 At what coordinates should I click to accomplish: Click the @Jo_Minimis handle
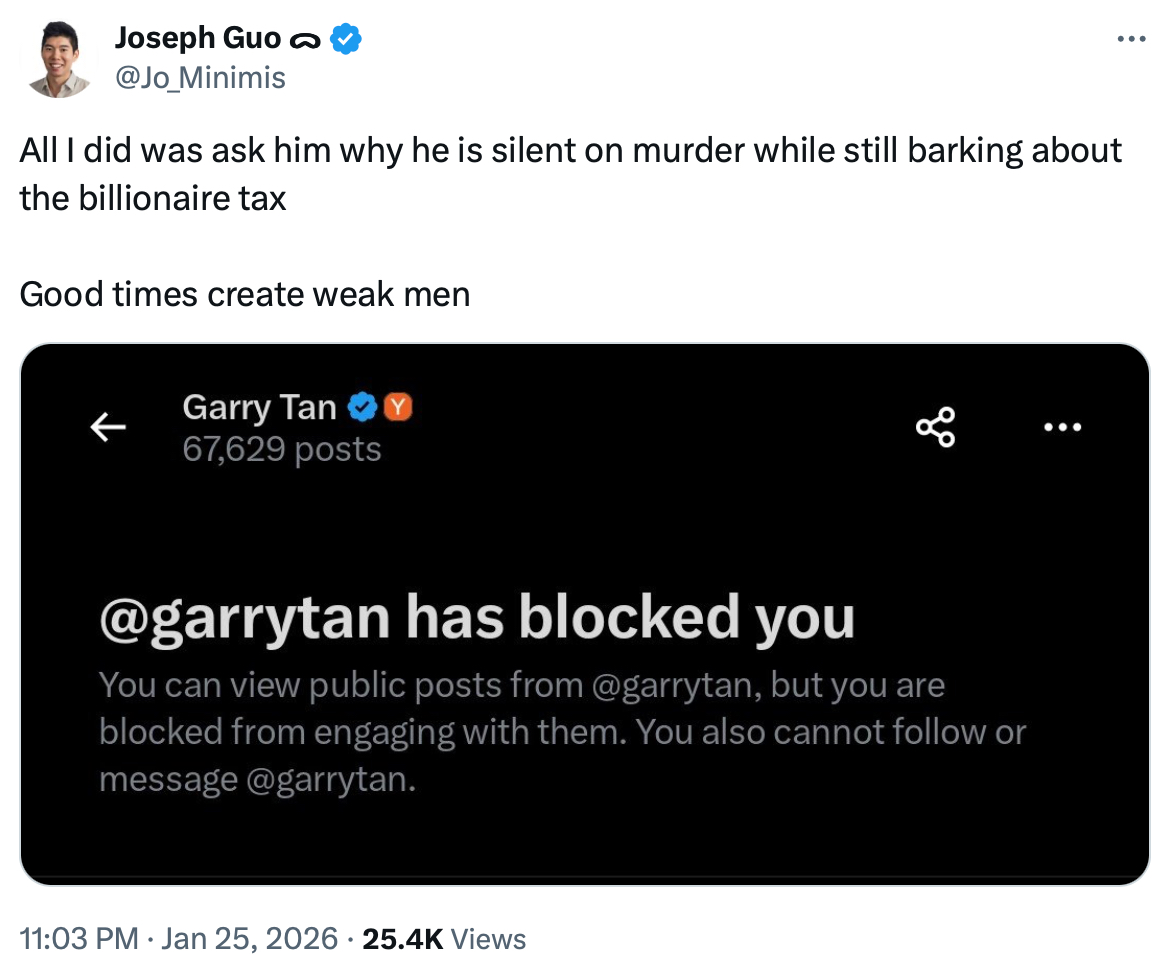point(200,78)
